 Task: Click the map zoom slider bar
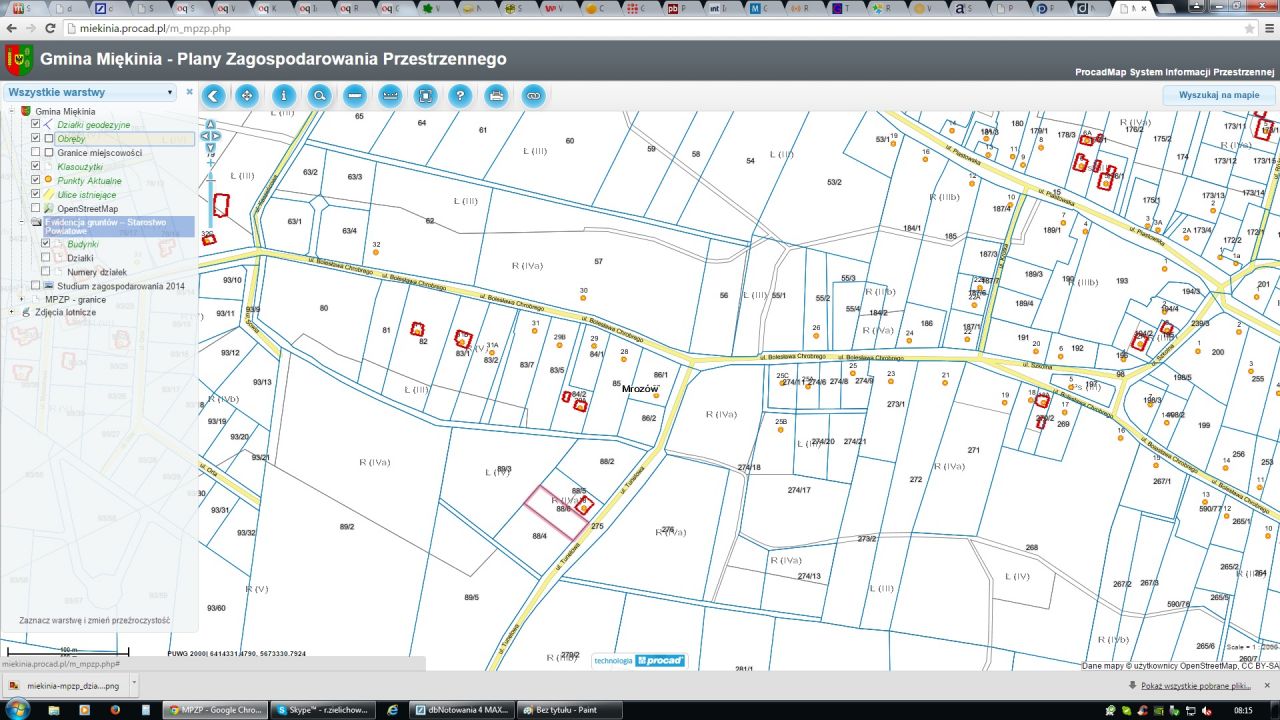click(210, 200)
